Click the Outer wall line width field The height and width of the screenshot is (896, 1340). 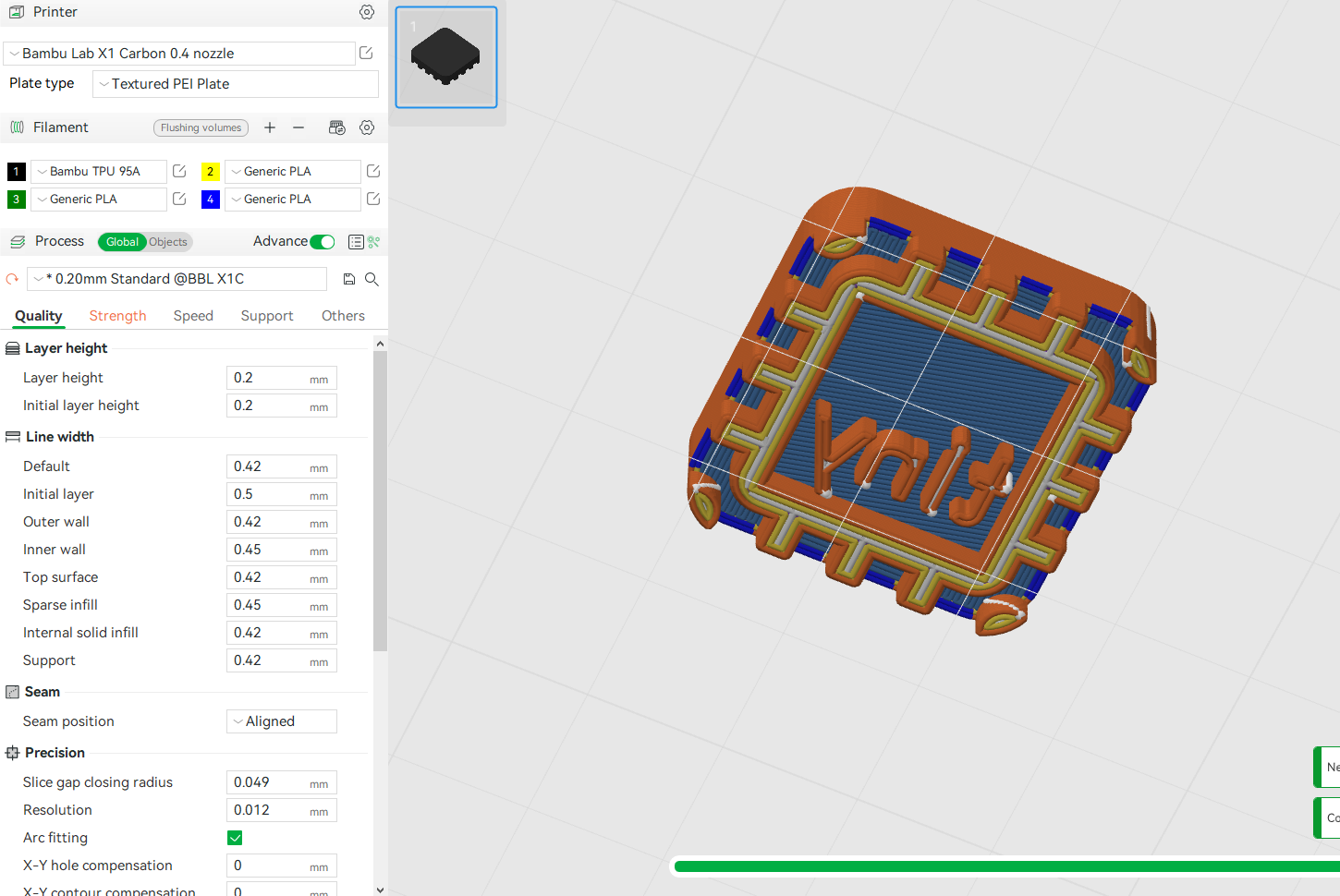click(282, 522)
